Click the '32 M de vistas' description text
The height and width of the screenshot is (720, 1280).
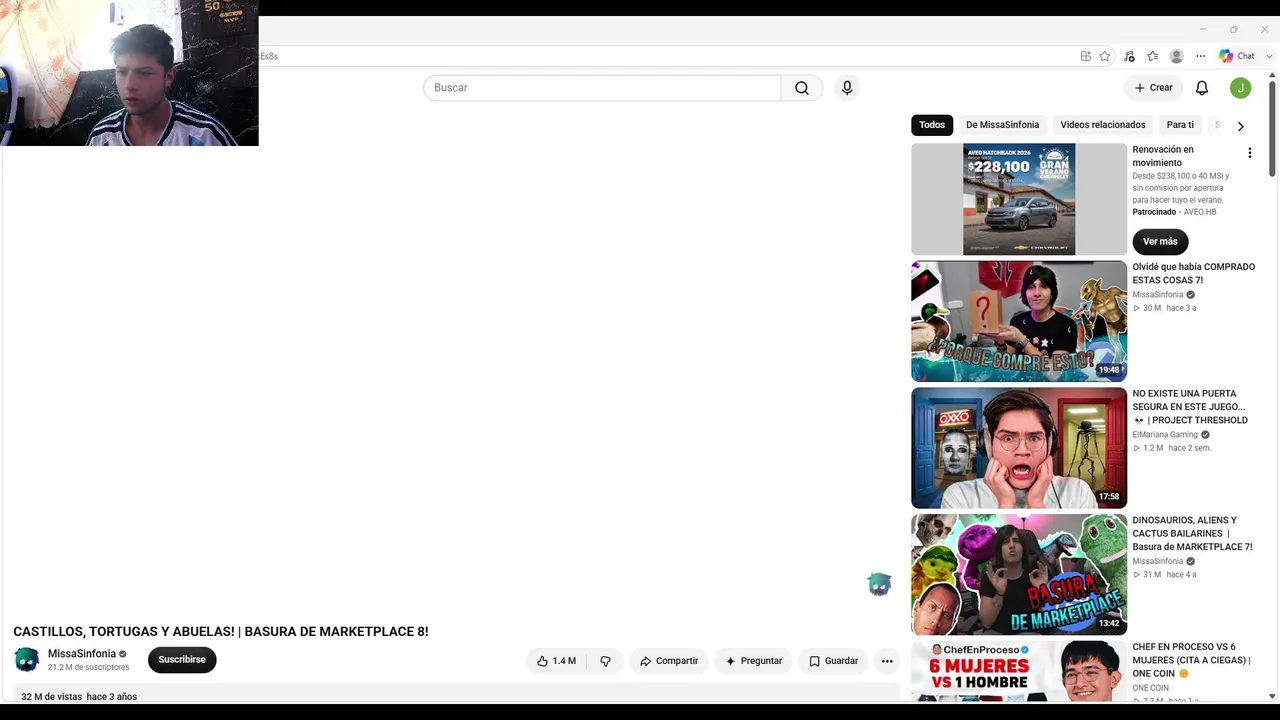[x=51, y=697]
